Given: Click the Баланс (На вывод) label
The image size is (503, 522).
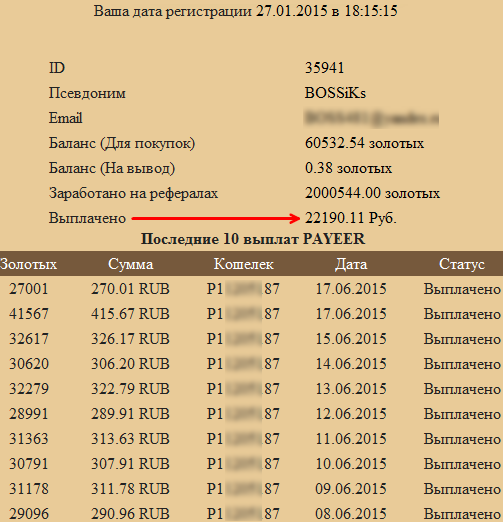Looking at the screenshot, I should pyautogui.click(x=112, y=168).
